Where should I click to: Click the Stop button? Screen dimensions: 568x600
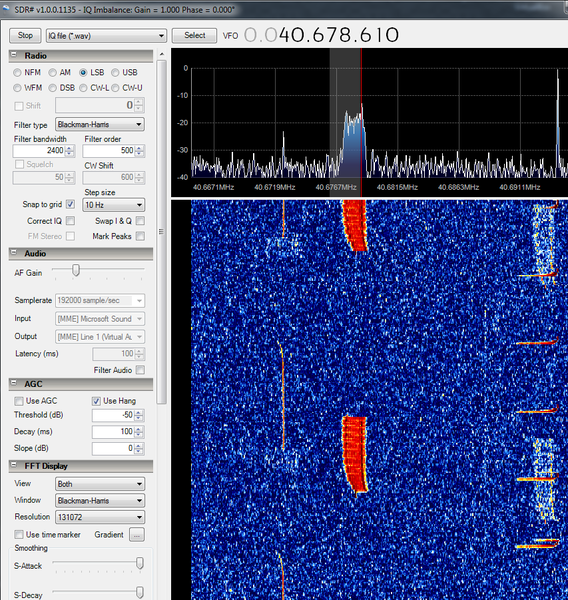click(25, 36)
